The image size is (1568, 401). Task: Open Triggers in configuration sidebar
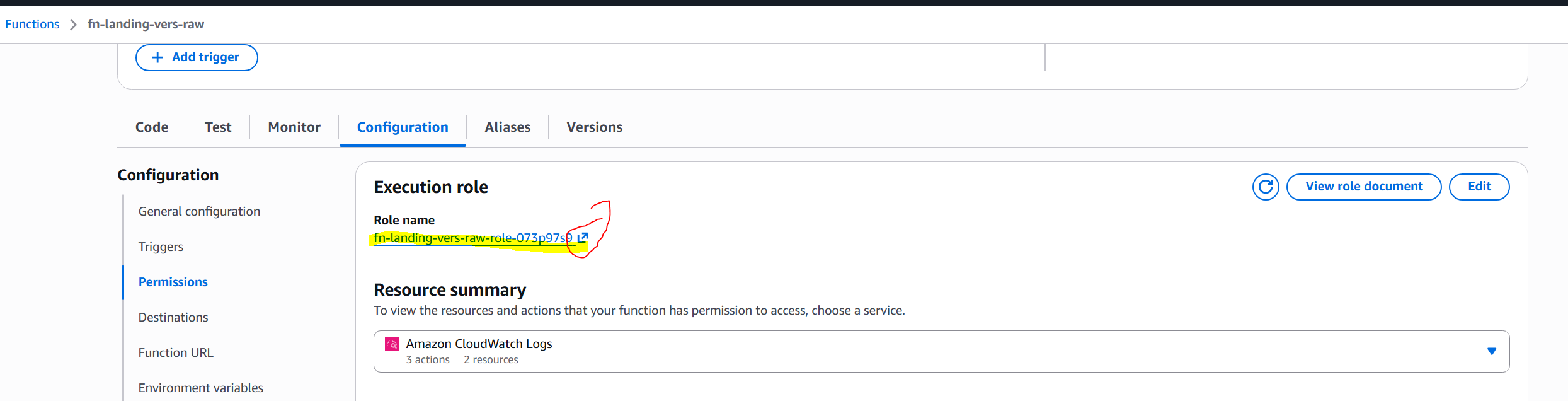click(x=161, y=247)
